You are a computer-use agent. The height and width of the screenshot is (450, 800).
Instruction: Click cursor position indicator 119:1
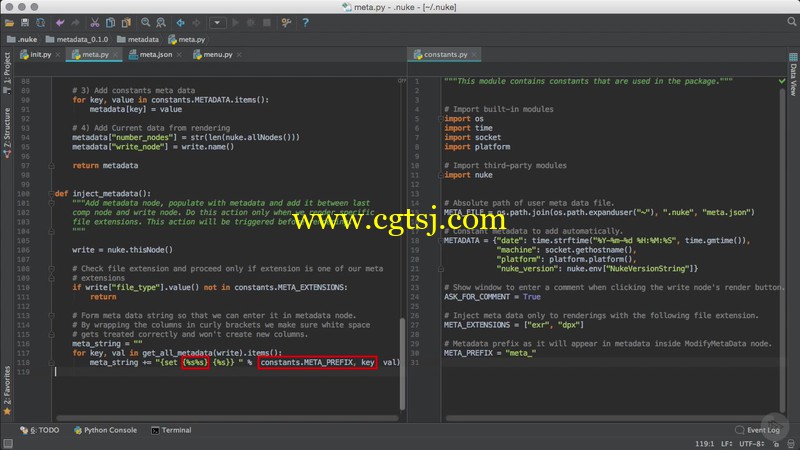705,444
